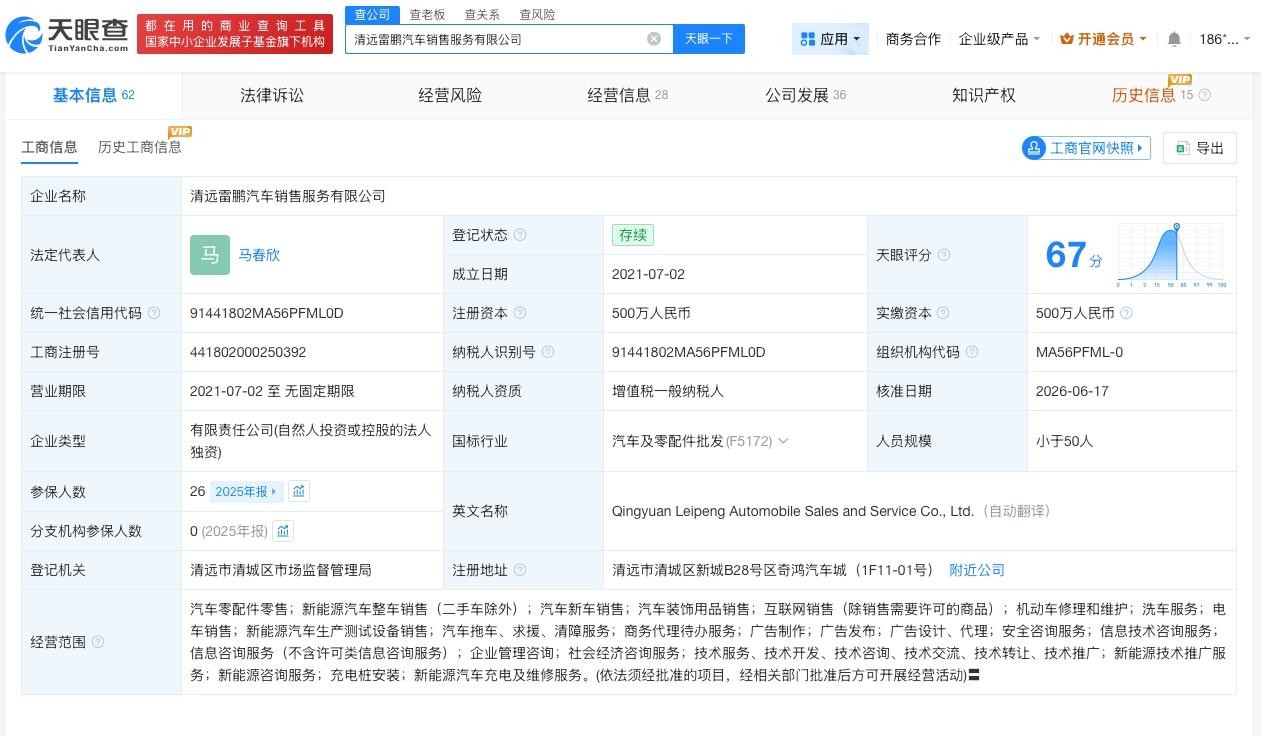Click help icon next to 登记状态

pyautogui.click(x=519, y=235)
